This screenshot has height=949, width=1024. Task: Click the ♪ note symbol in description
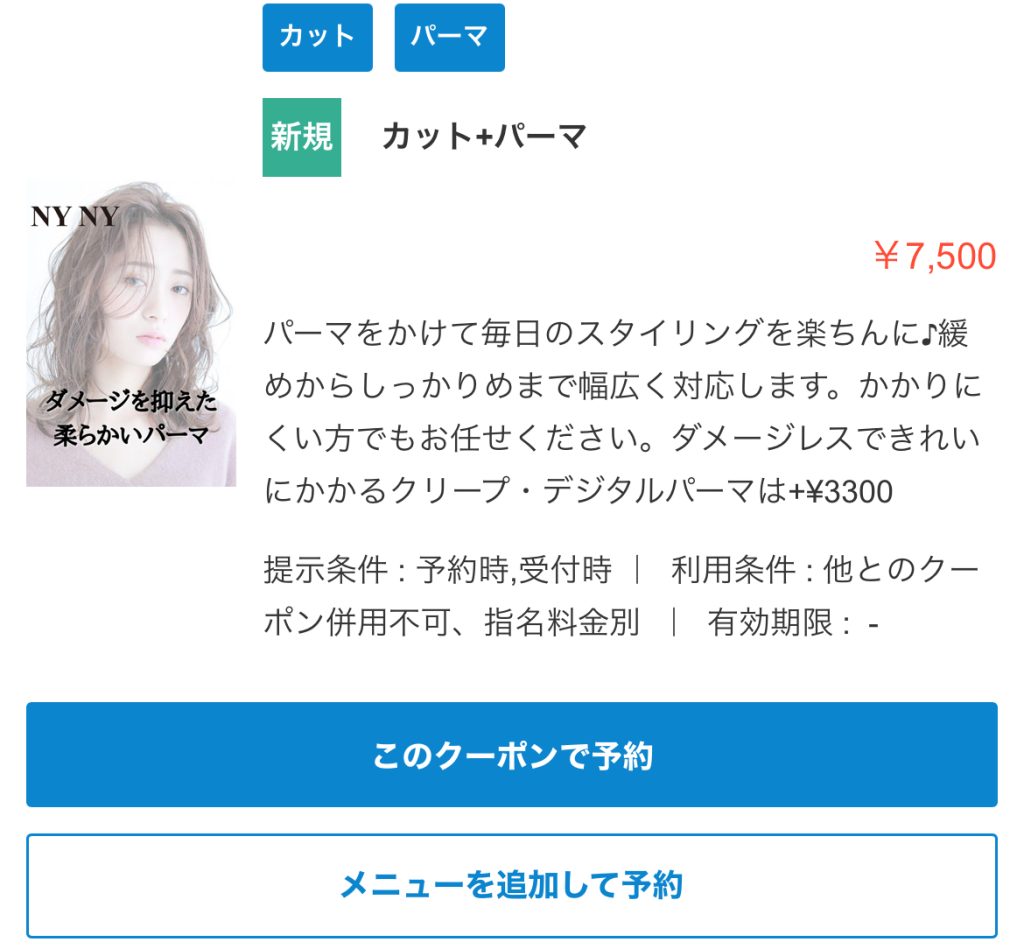tap(929, 334)
